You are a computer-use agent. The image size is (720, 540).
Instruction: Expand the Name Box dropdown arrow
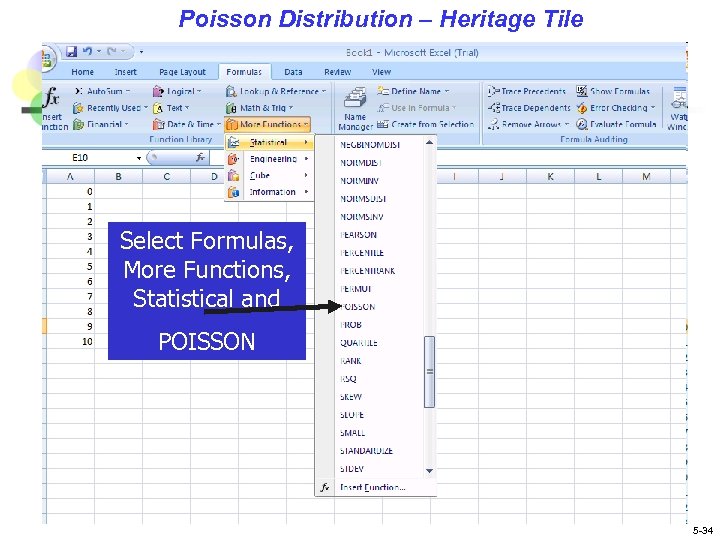pyautogui.click(x=139, y=158)
